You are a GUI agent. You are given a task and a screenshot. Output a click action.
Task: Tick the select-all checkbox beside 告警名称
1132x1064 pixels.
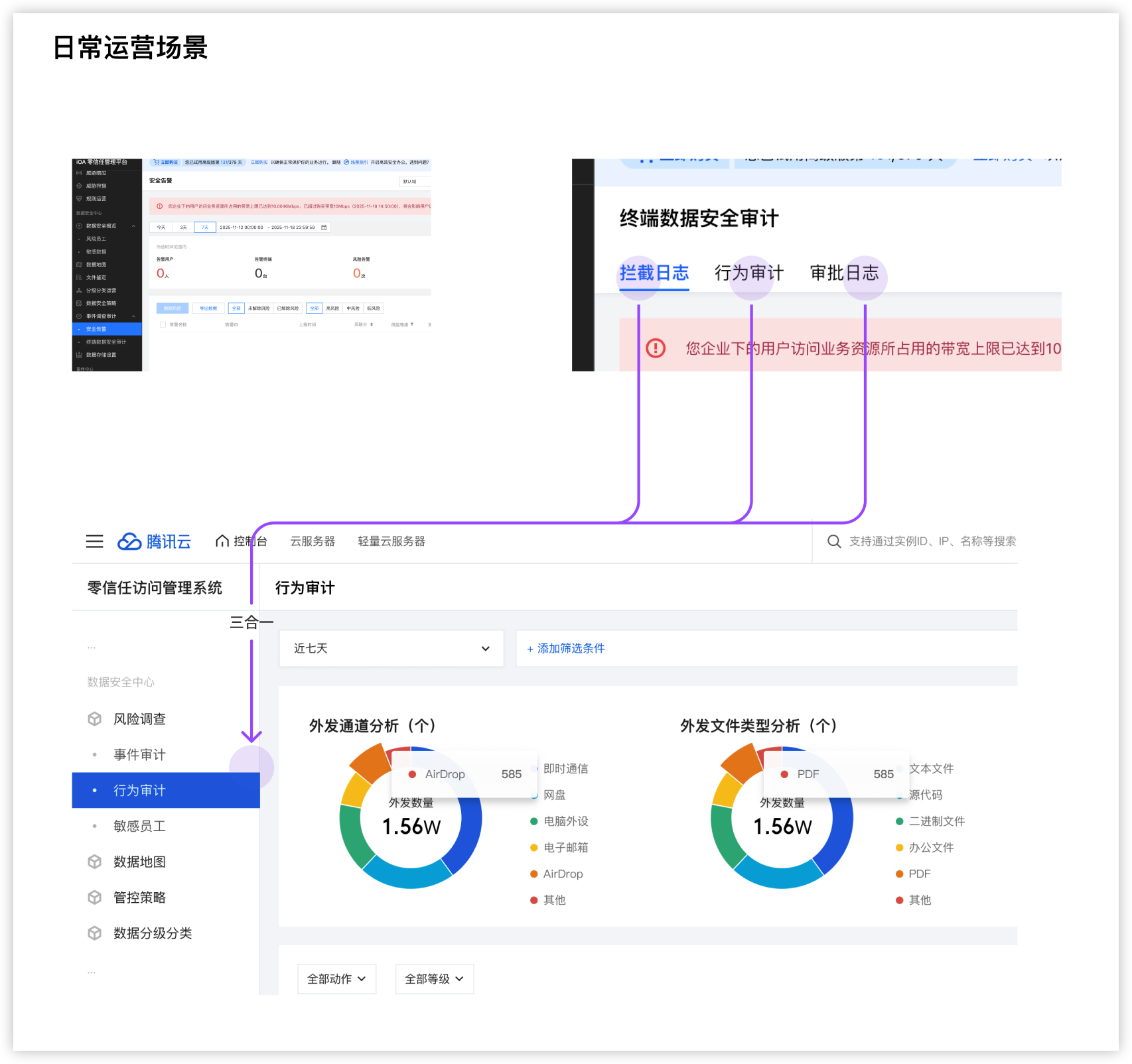tap(163, 324)
